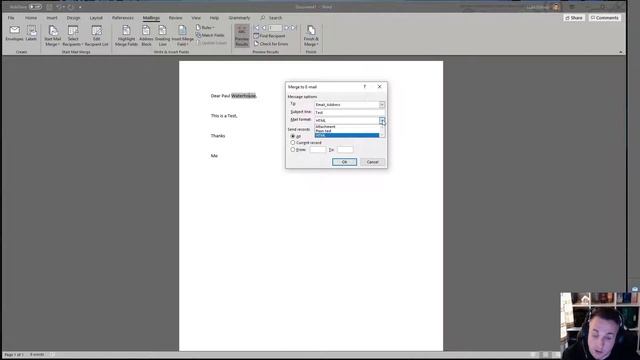Screen dimensions: 640x360
Task: Toggle the Preview Results button
Action: (x=242, y=36)
